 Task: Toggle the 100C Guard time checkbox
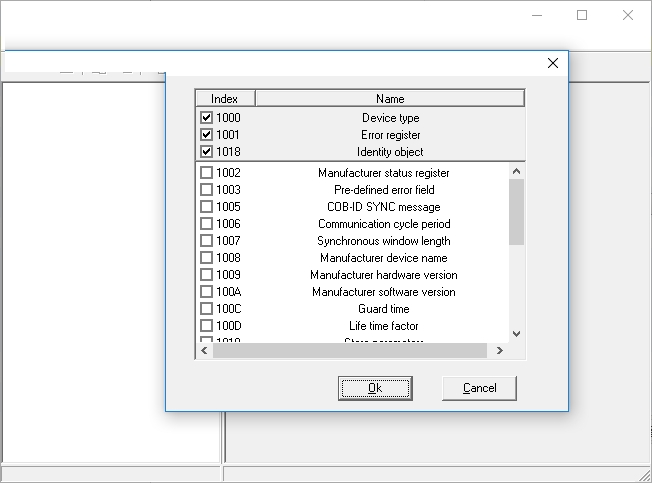point(207,309)
